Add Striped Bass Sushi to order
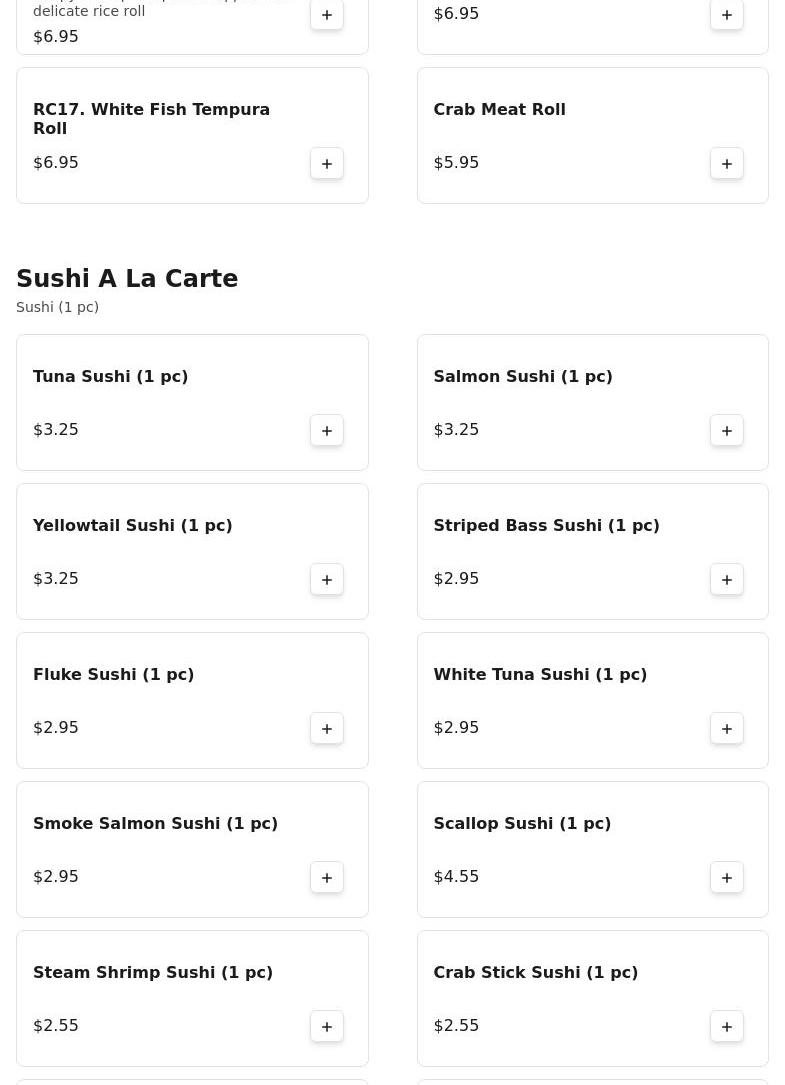The width and height of the screenshot is (785, 1085). (727, 579)
